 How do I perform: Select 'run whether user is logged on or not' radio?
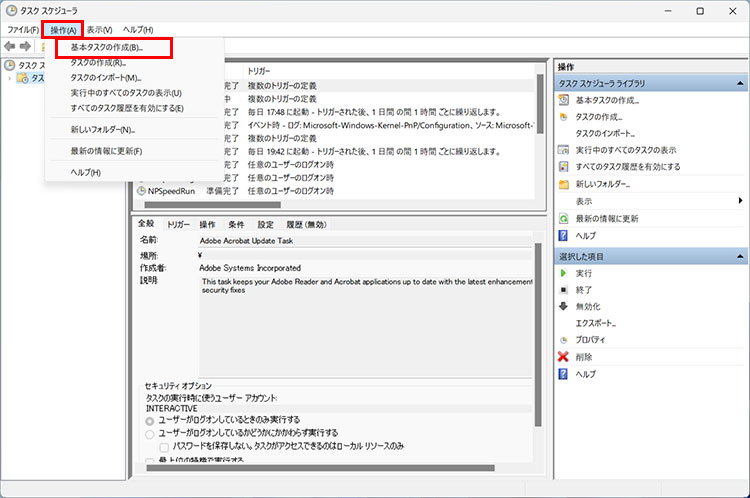coord(150,434)
